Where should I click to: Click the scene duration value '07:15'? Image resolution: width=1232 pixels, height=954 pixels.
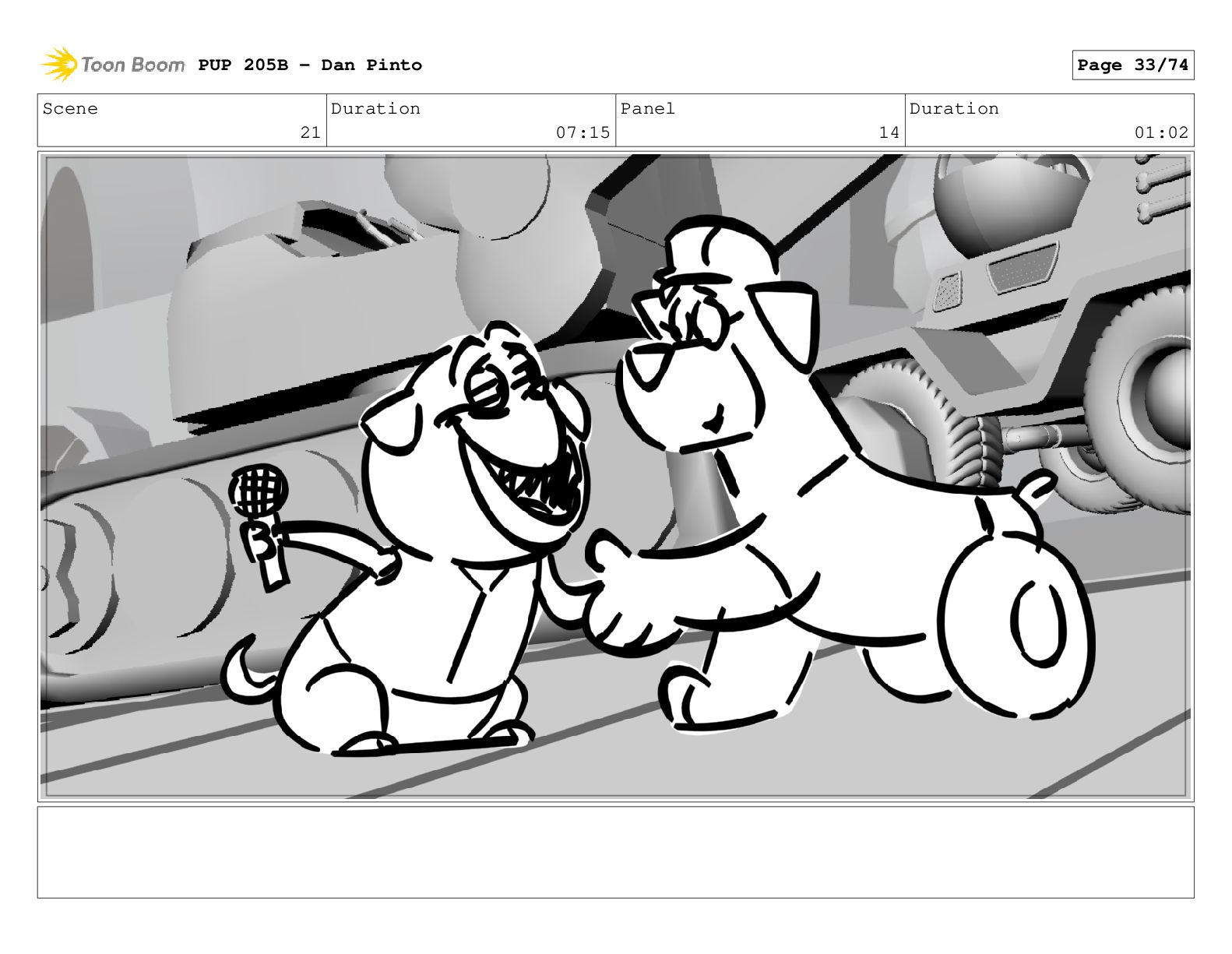pyautogui.click(x=583, y=133)
